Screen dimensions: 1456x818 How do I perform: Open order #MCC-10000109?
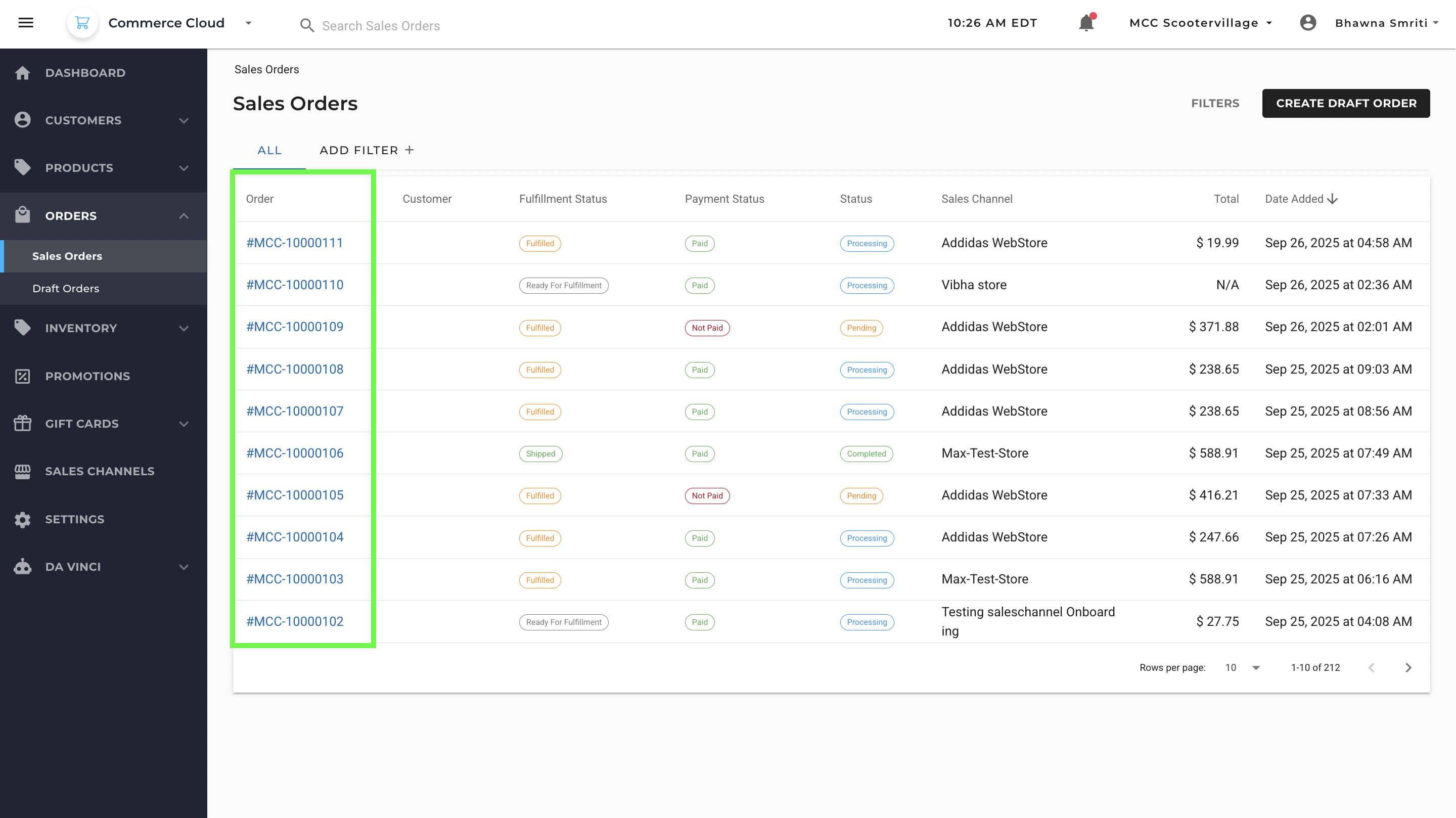coord(294,327)
